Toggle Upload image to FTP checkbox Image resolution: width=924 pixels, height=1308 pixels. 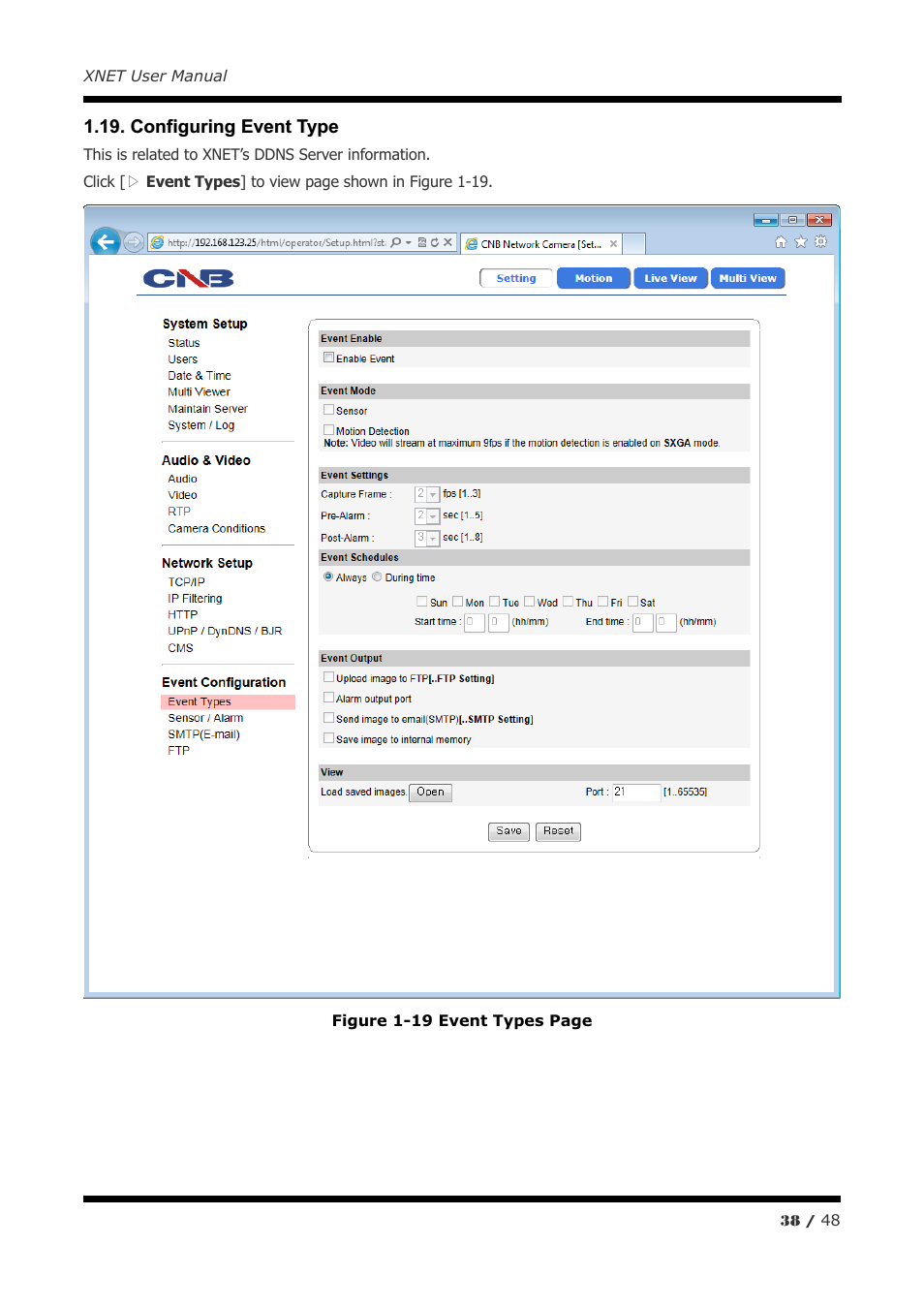[328, 677]
